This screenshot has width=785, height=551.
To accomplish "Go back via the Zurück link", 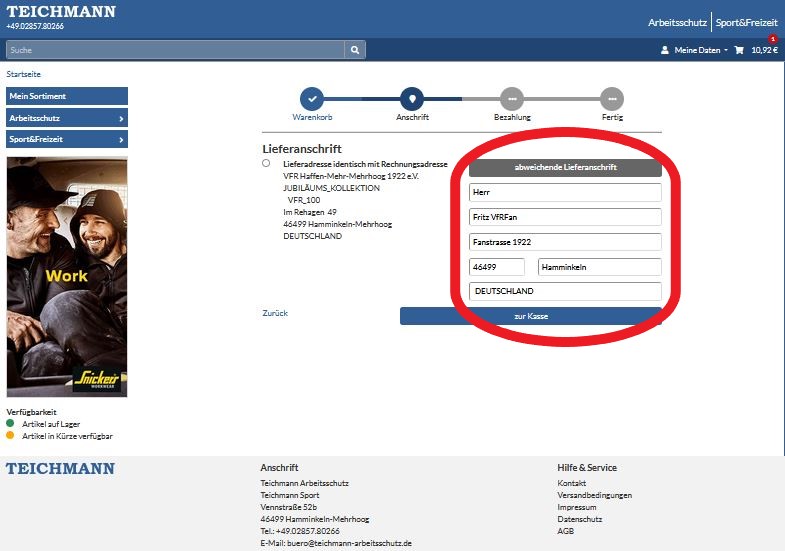I will (x=275, y=313).
